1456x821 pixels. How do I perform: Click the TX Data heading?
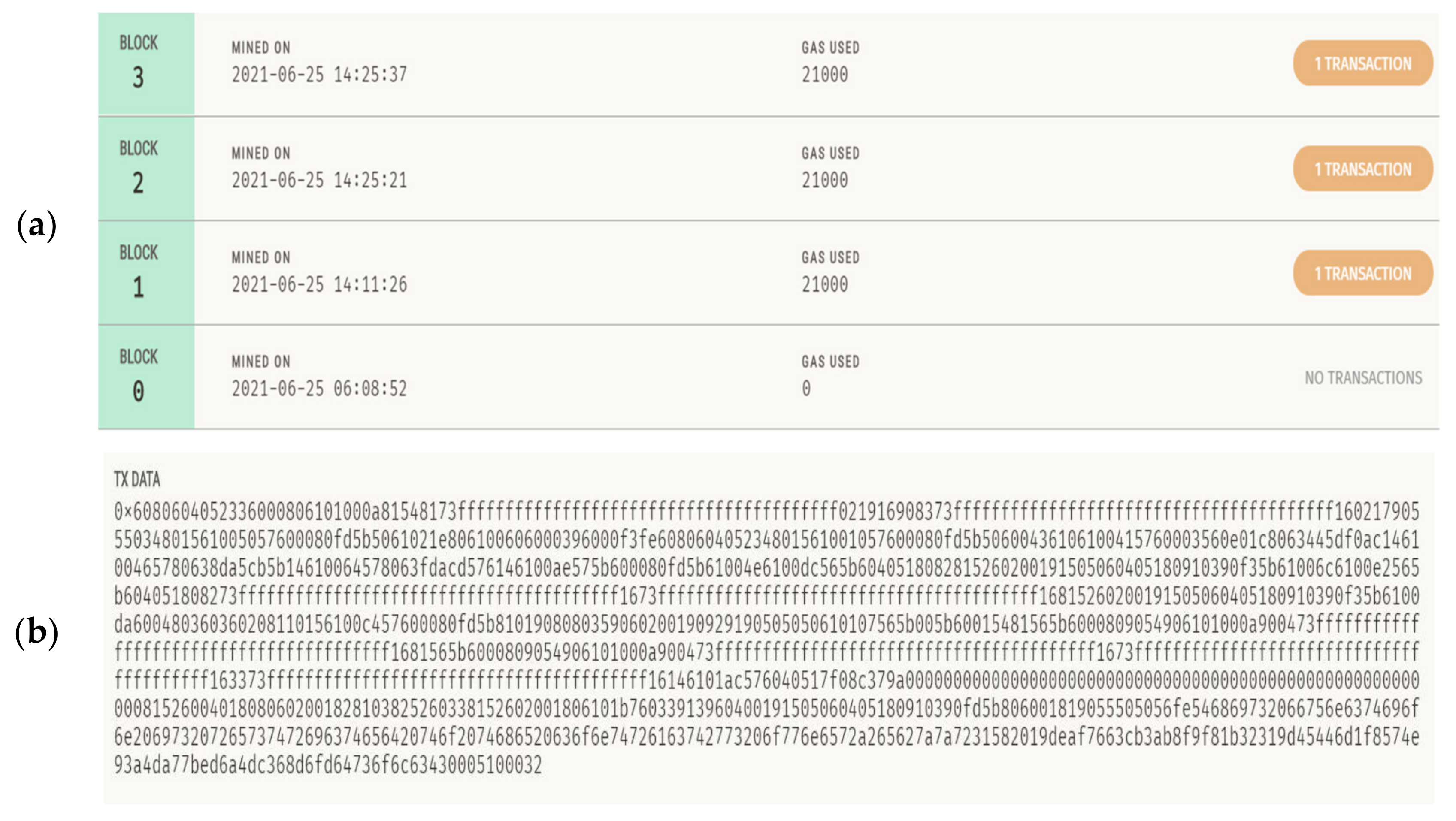click(137, 480)
